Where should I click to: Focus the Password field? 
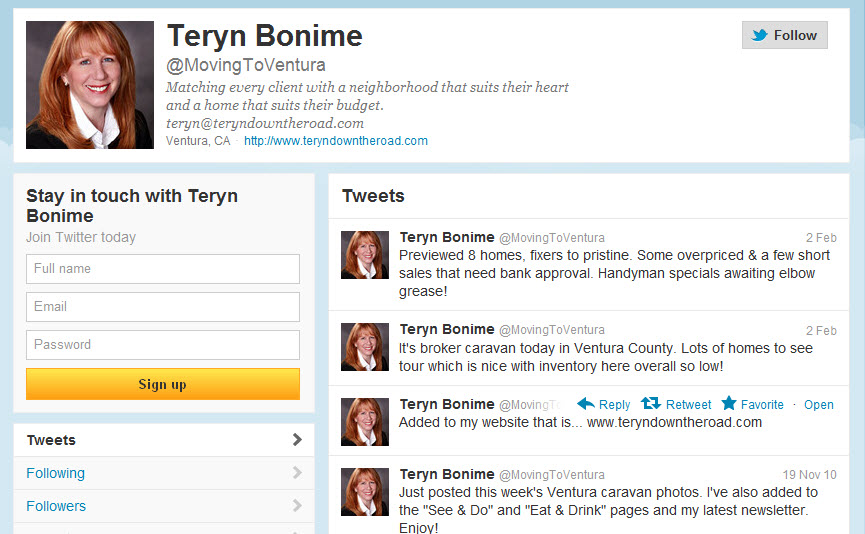click(163, 345)
